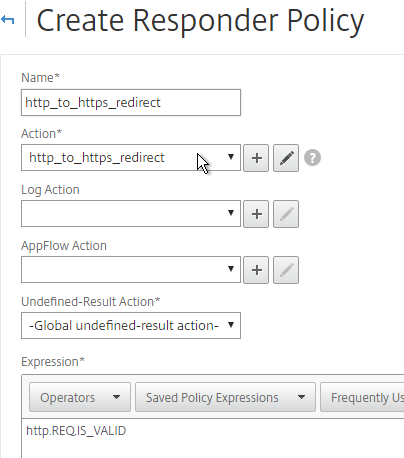The image size is (404, 458).
Task: Click the Create Responder Policy heading
Action: coord(200,21)
